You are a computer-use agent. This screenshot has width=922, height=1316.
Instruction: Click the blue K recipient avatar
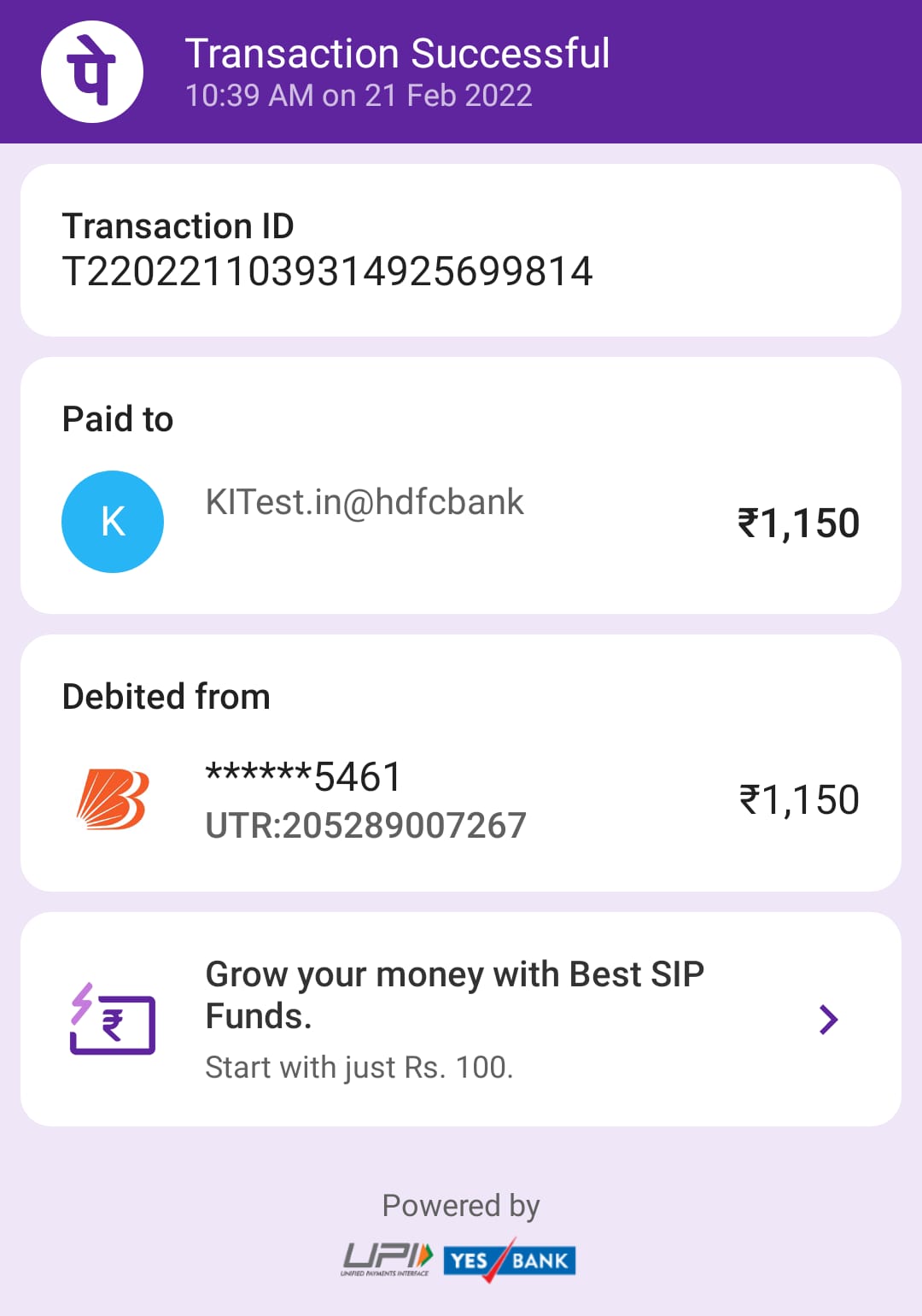pos(113,522)
